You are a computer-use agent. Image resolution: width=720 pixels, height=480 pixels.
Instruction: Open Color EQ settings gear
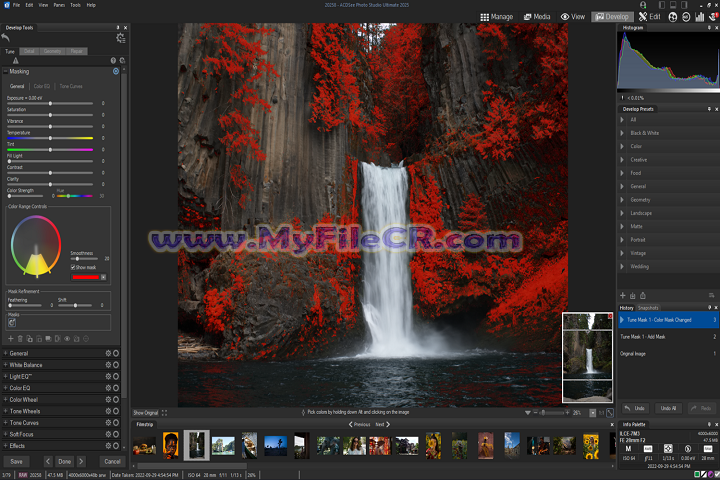coord(108,388)
